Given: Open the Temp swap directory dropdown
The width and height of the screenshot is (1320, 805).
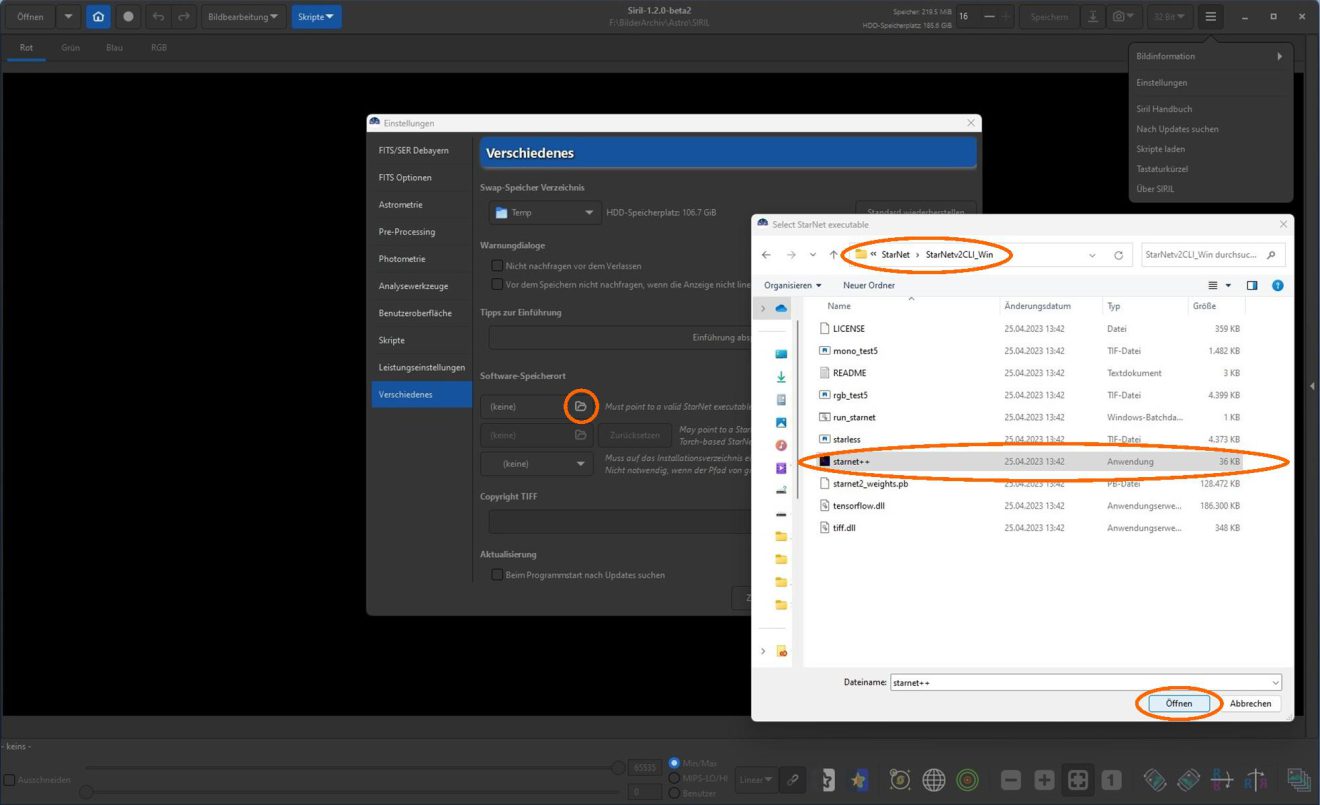Looking at the screenshot, I should tap(544, 213).
